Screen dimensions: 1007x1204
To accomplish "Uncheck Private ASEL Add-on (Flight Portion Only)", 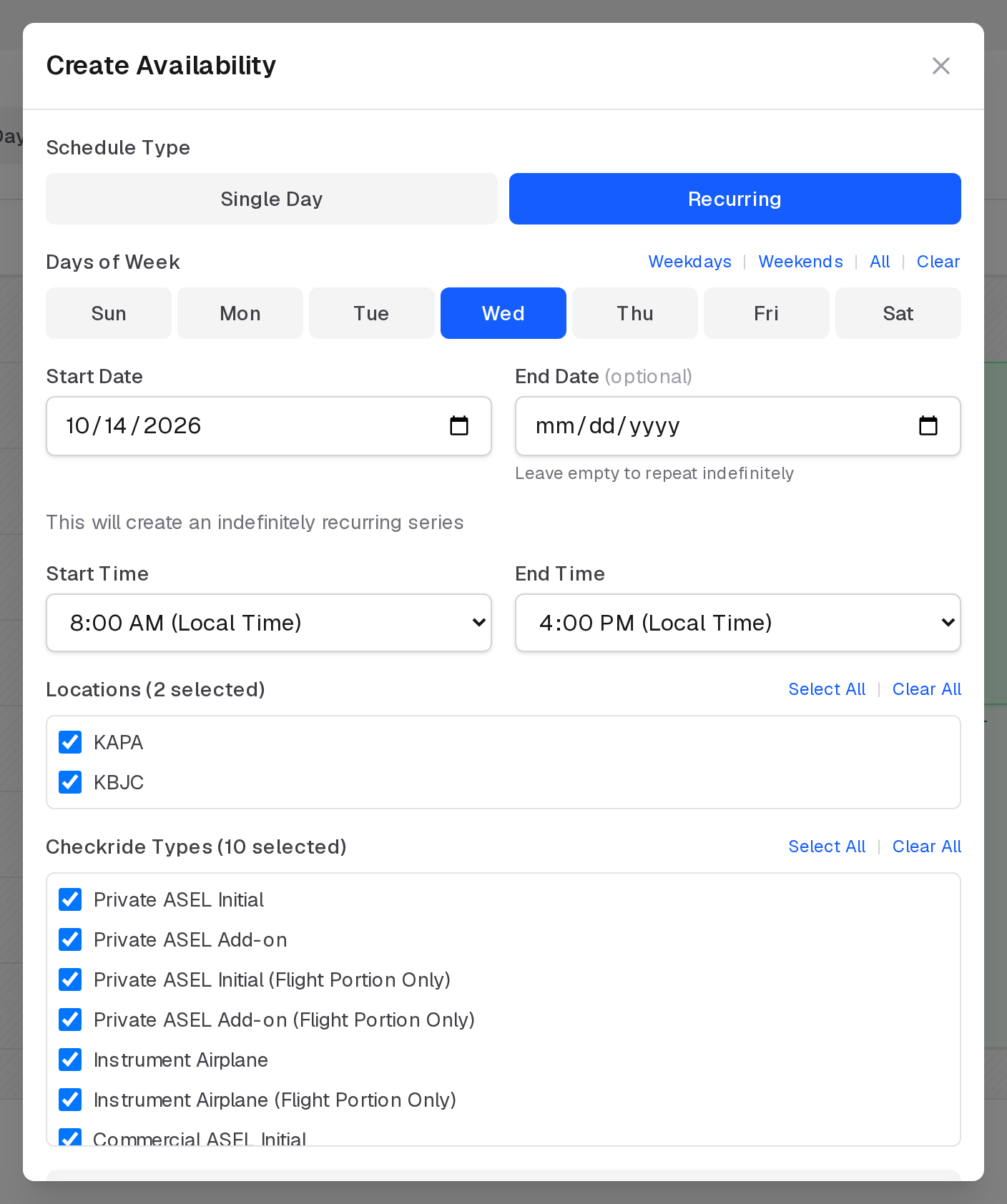I will (x=70, y=1020).
